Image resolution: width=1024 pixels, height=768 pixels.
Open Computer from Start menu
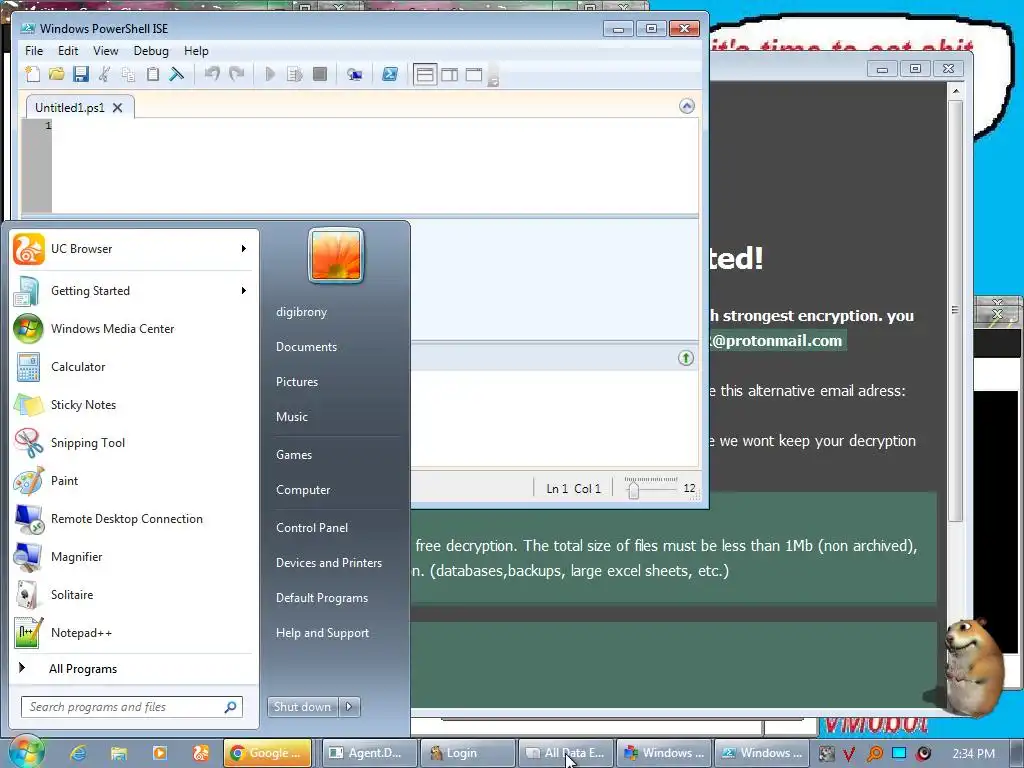point(303,490)
